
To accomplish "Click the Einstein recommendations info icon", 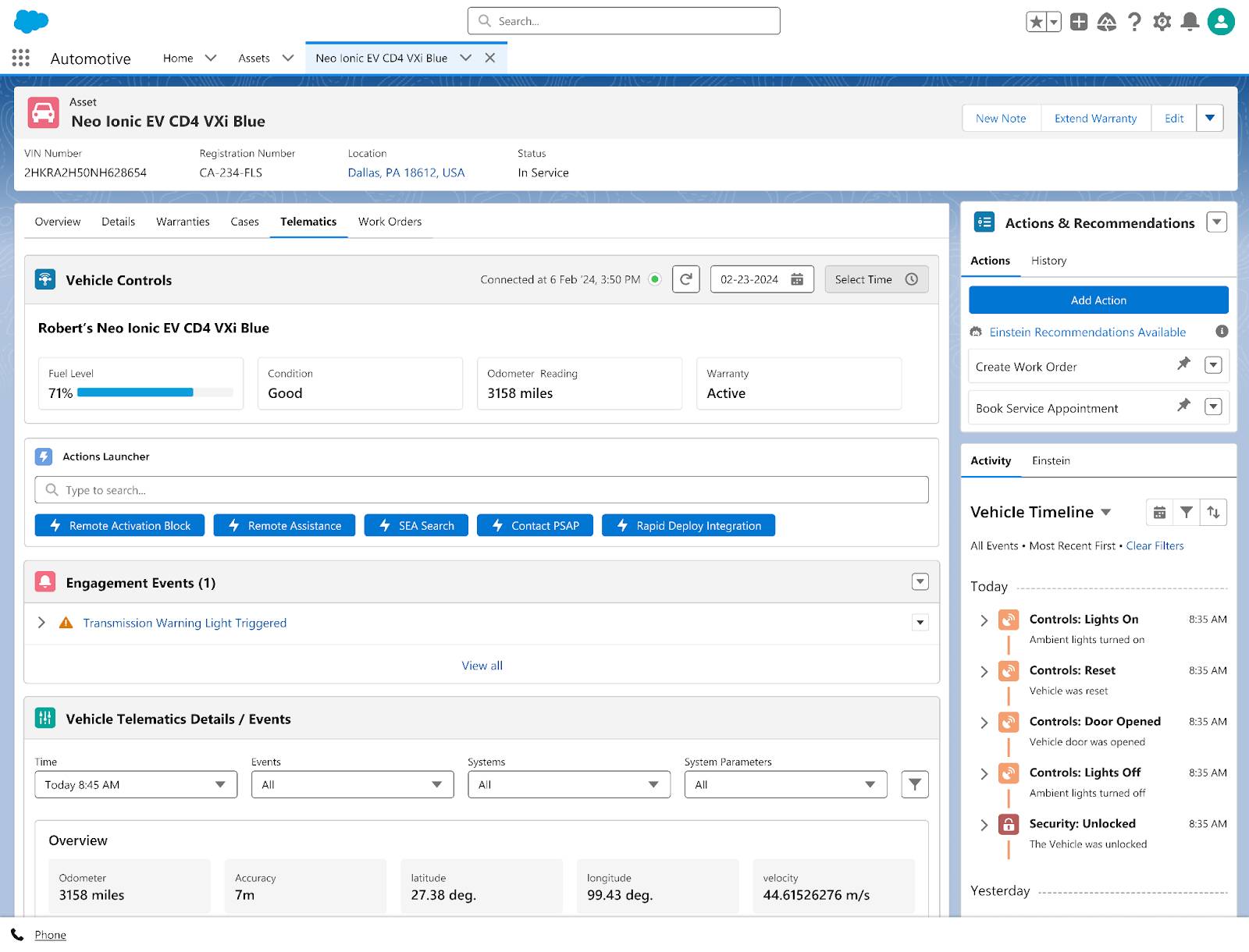I will tap(1222, 332).
